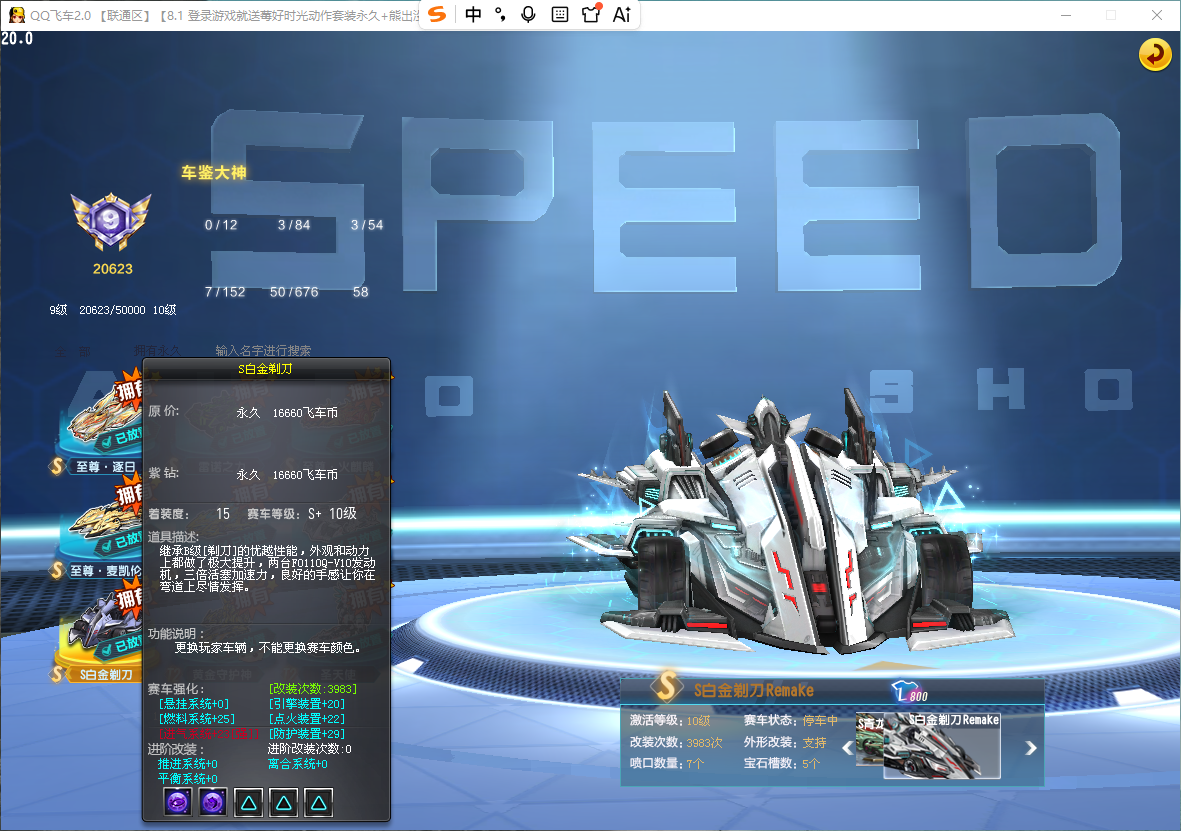1181x831 pixels.
Task: Click the 宝石槽数: 5个 info
Action: click(x=782, y=764)
